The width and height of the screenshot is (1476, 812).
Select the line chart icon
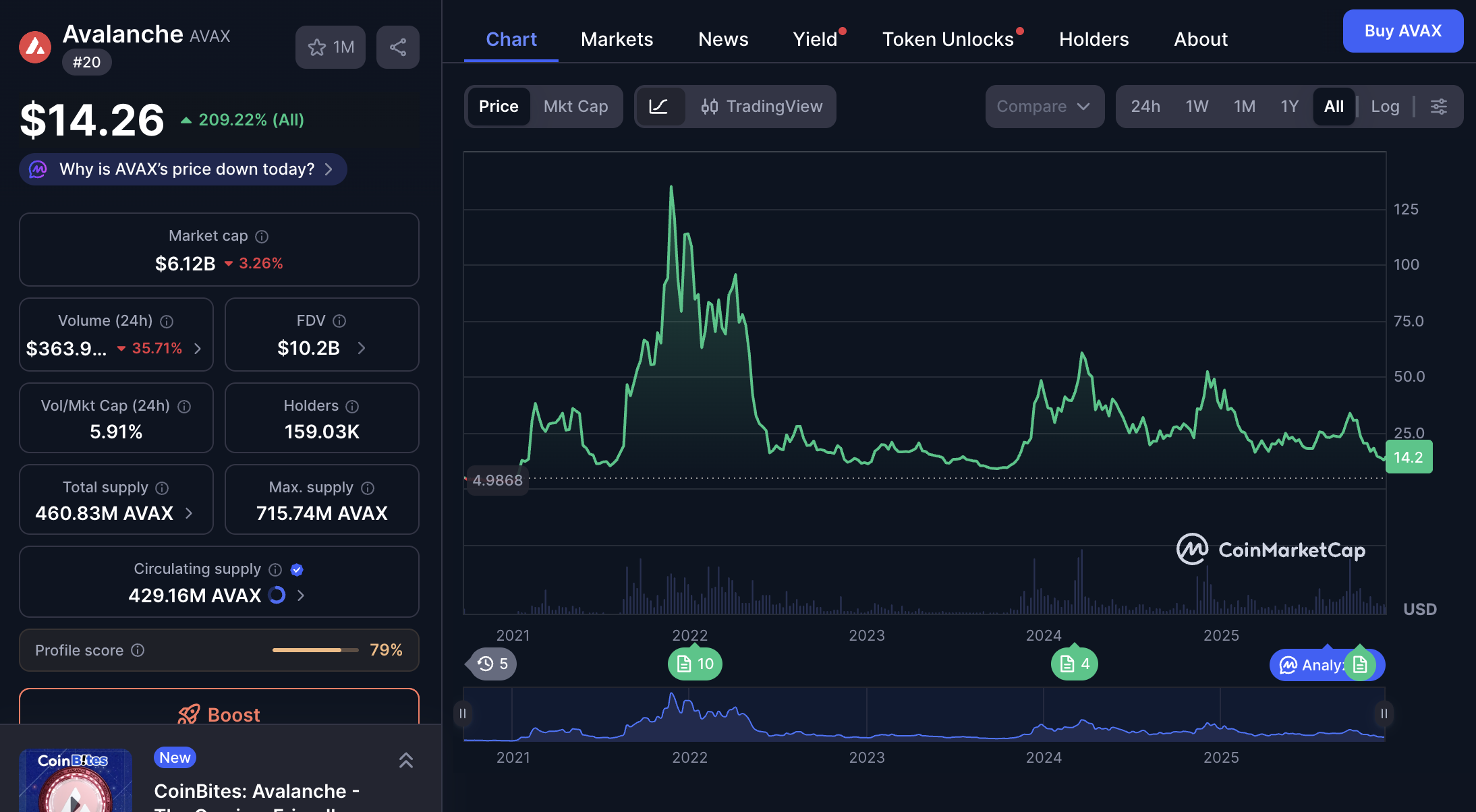(x=658, y=107)
